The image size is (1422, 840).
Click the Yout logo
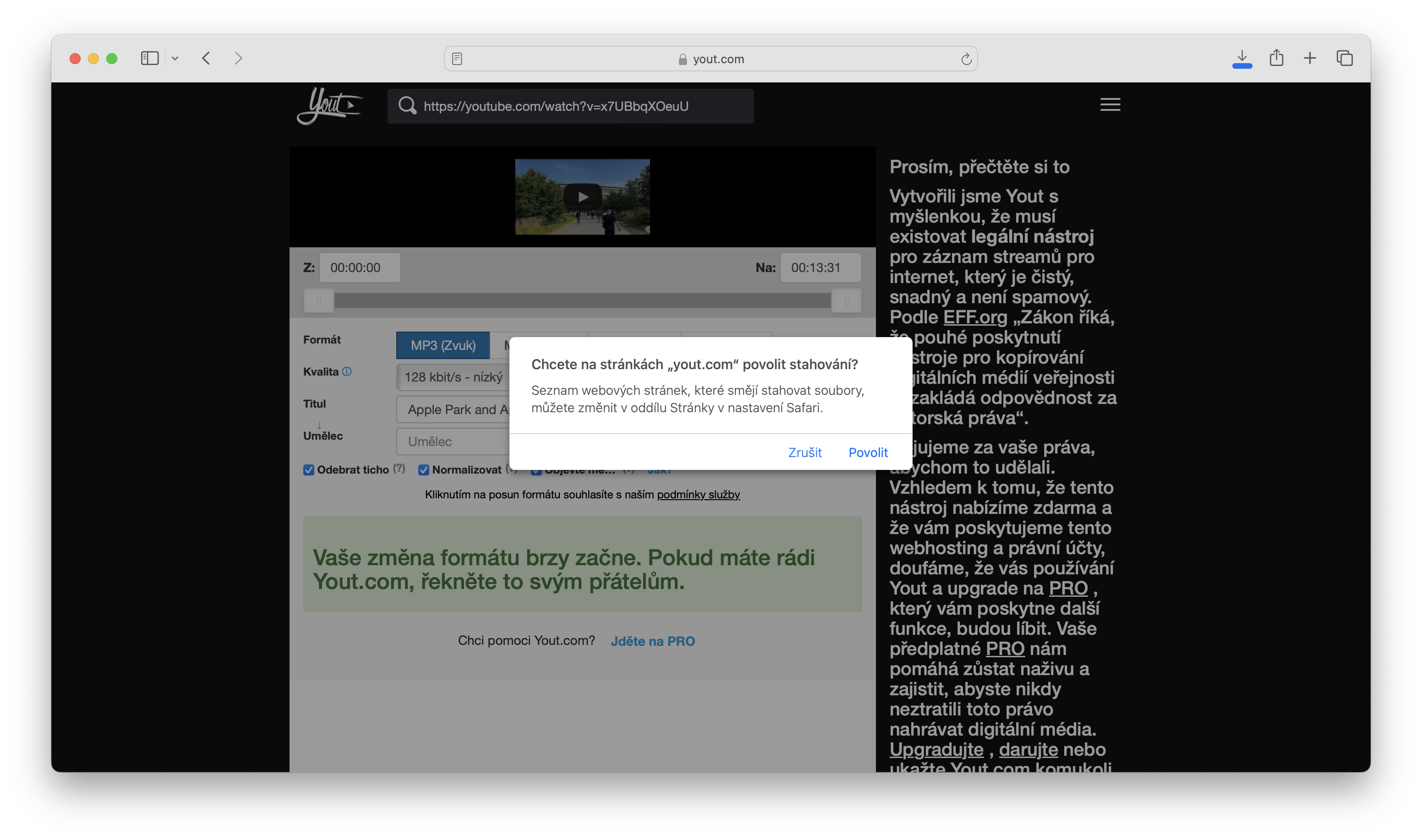(x=329, y=105)
